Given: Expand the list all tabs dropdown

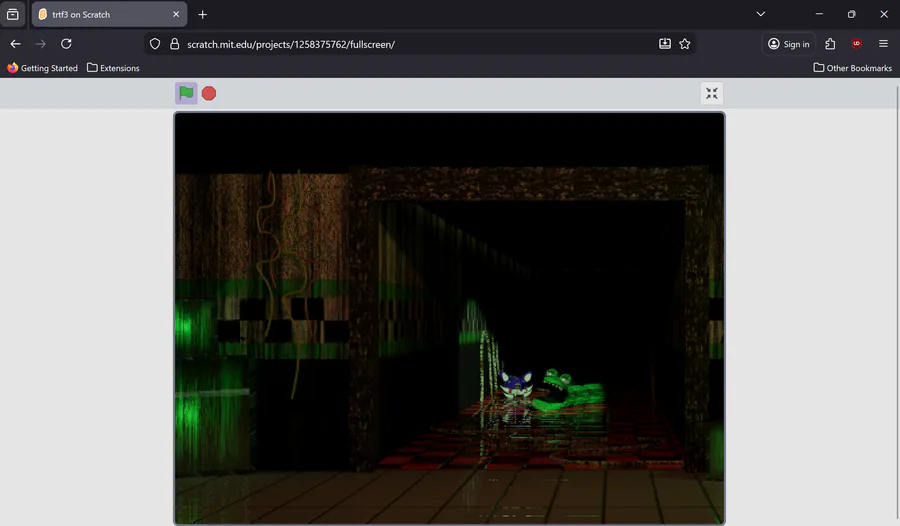Looking at the screenshot, I should 761,14.
